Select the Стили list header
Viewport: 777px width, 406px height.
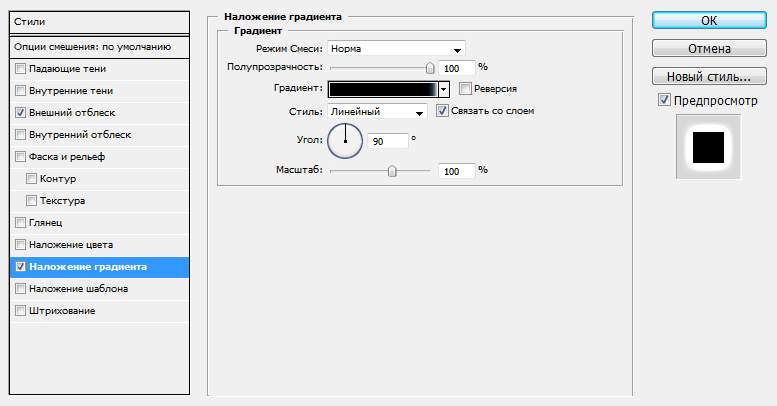(99, 22)
